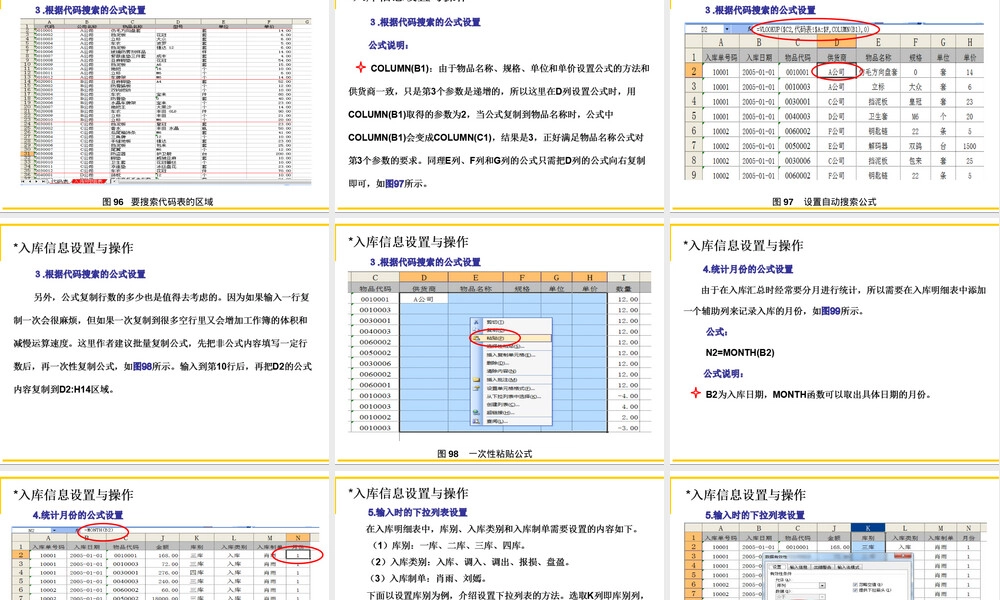Click 4.统计月份的公式设置 heading above N2 sheet

[78, 515]
